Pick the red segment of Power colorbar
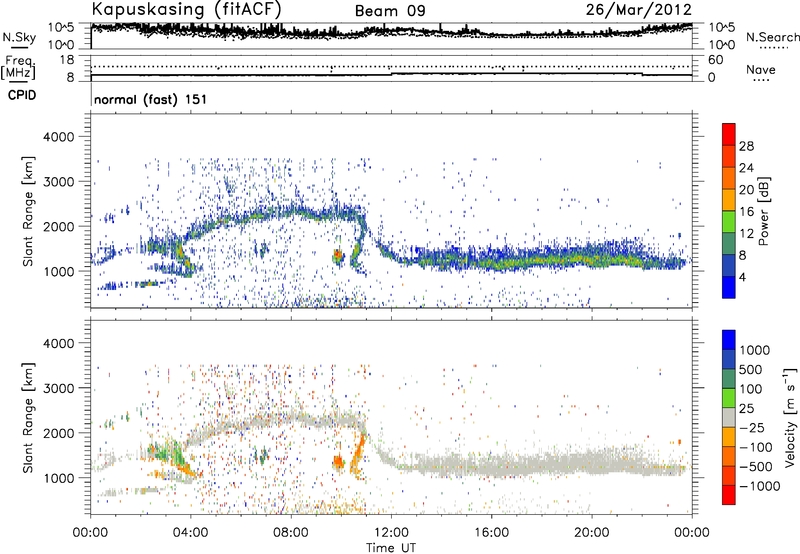The image size is (800, 554). pos(729,134)
